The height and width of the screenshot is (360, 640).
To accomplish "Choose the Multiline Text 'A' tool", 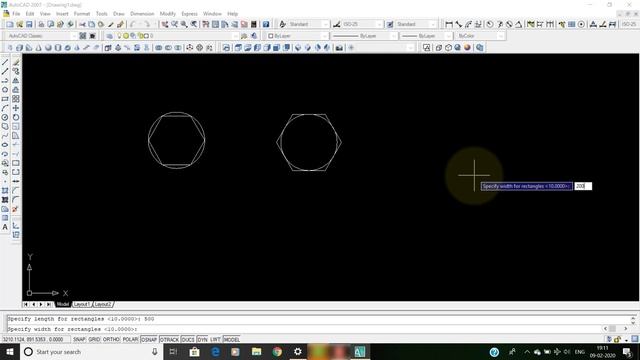I will tap(5, 227).
